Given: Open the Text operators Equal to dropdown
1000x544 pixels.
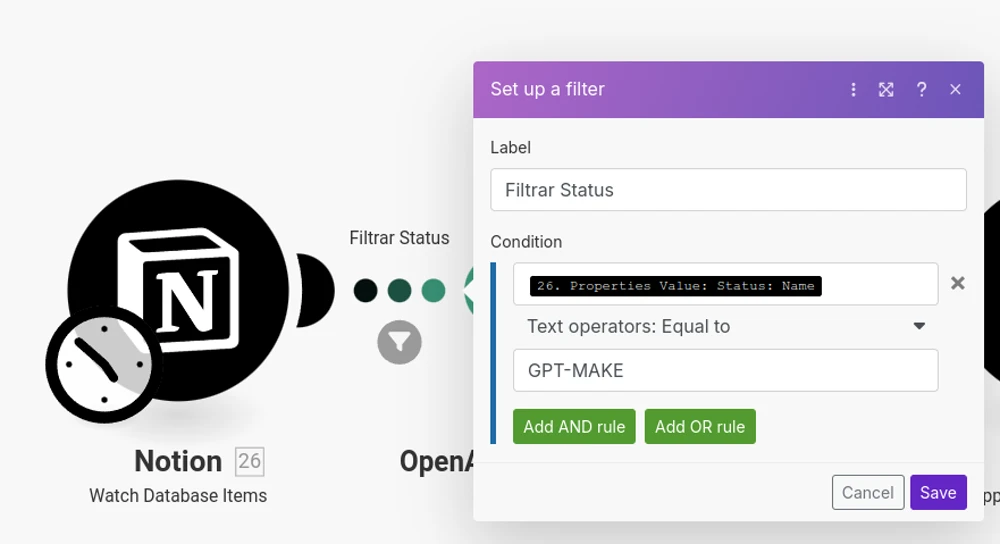Looking at the screenshot, I should point(726,327).
